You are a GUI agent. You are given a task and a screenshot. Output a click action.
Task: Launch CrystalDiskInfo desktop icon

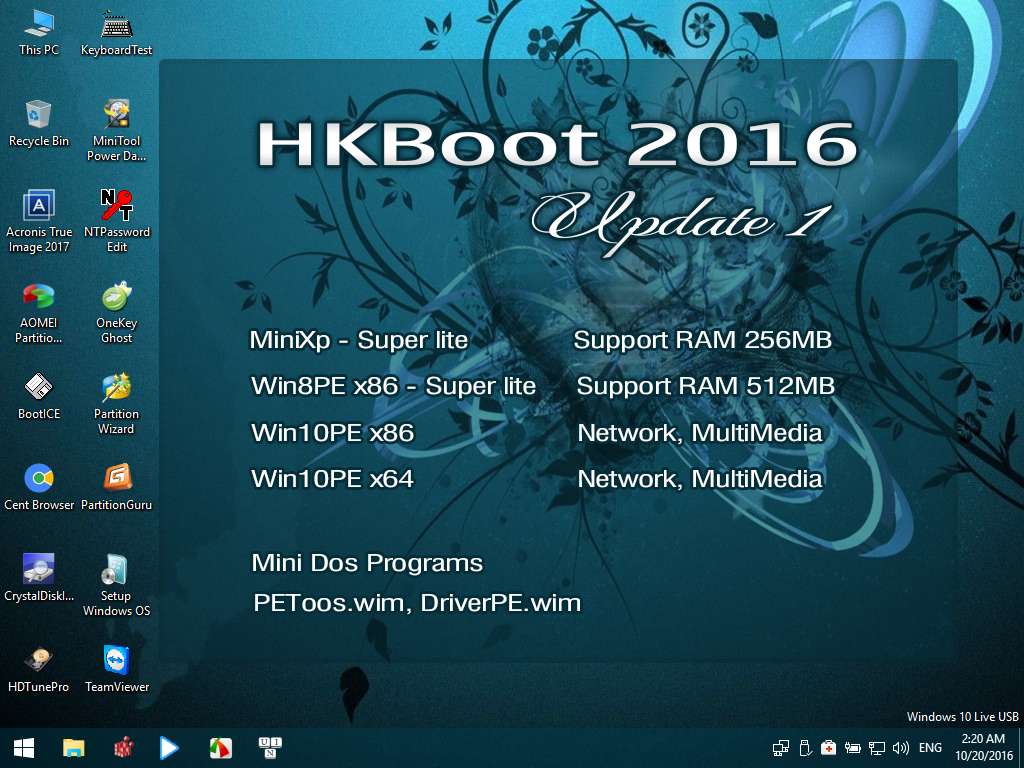[39, 578]
